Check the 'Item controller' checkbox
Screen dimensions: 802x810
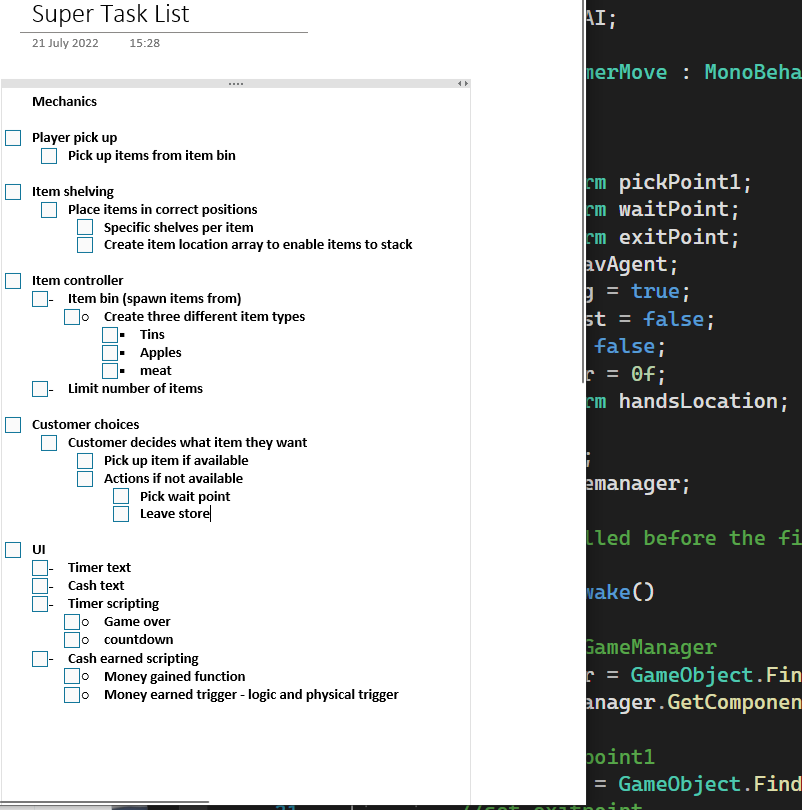click(13, 281)
